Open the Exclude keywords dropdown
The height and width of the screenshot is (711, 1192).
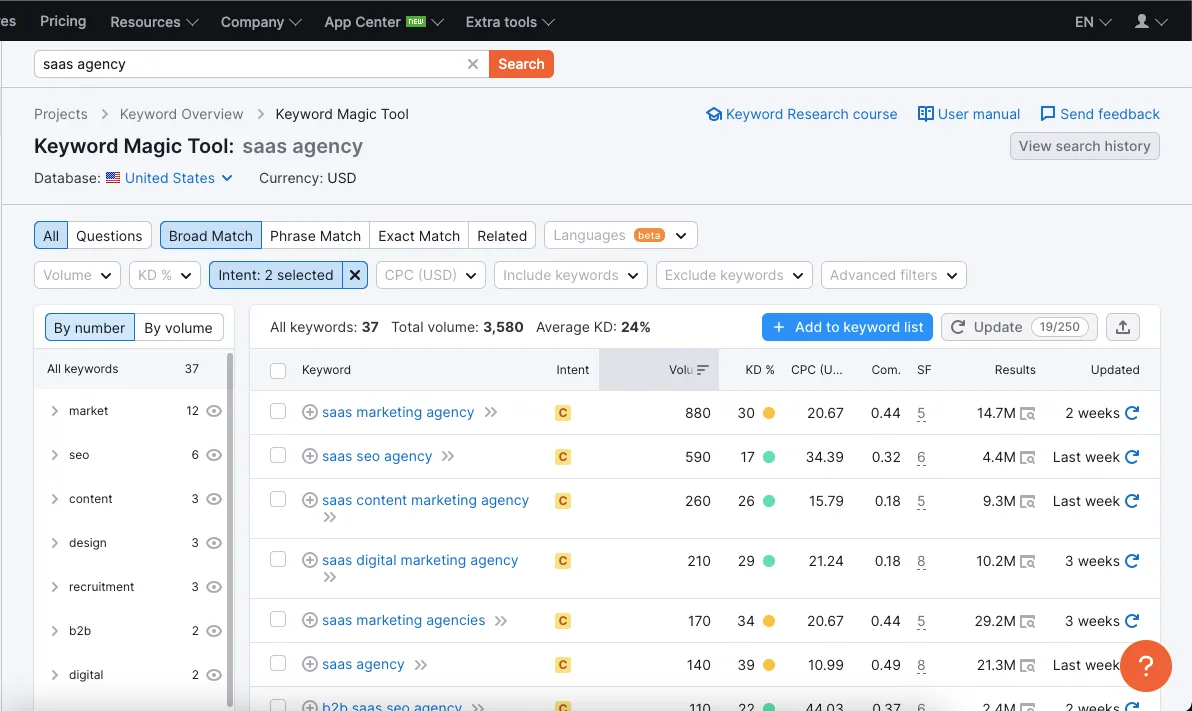coord(734,275)
